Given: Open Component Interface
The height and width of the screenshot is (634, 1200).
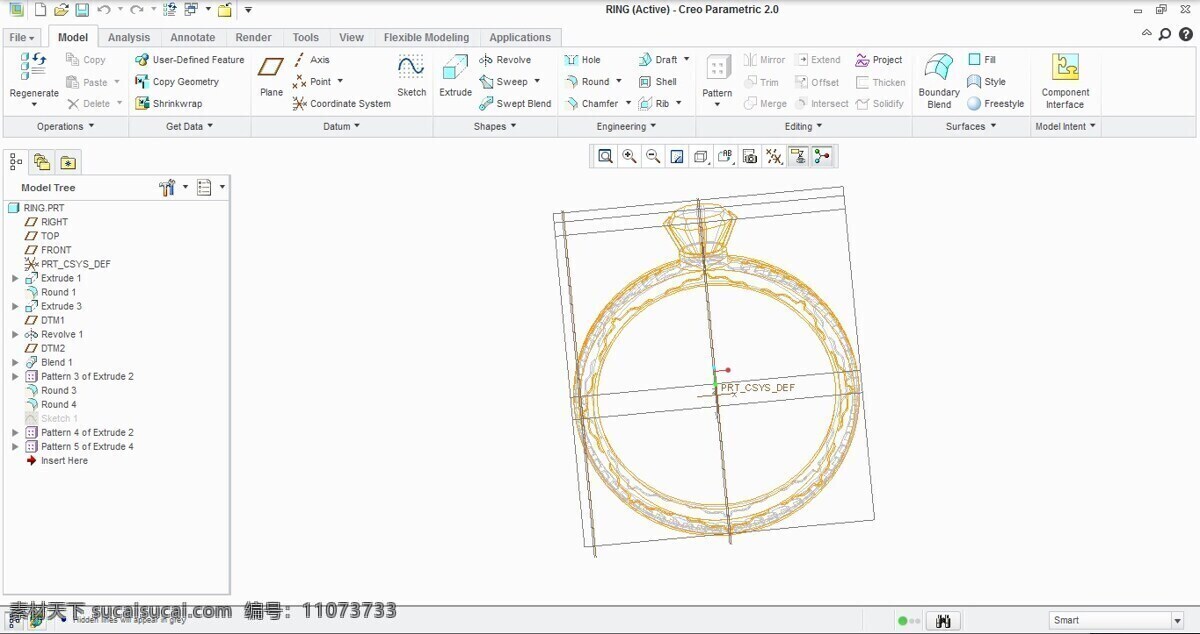Looking at the screenshot, I should click(1065, 80).
